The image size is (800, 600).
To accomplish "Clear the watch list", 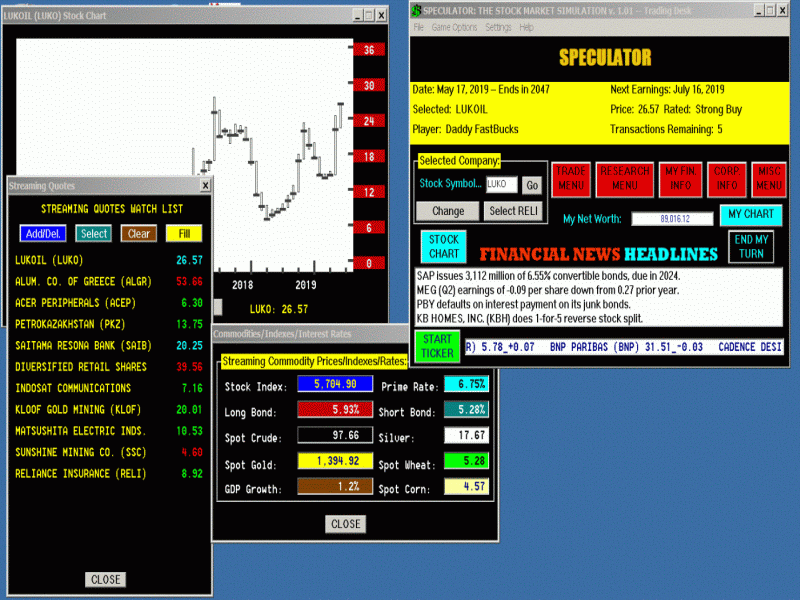I will click(137, 233).
